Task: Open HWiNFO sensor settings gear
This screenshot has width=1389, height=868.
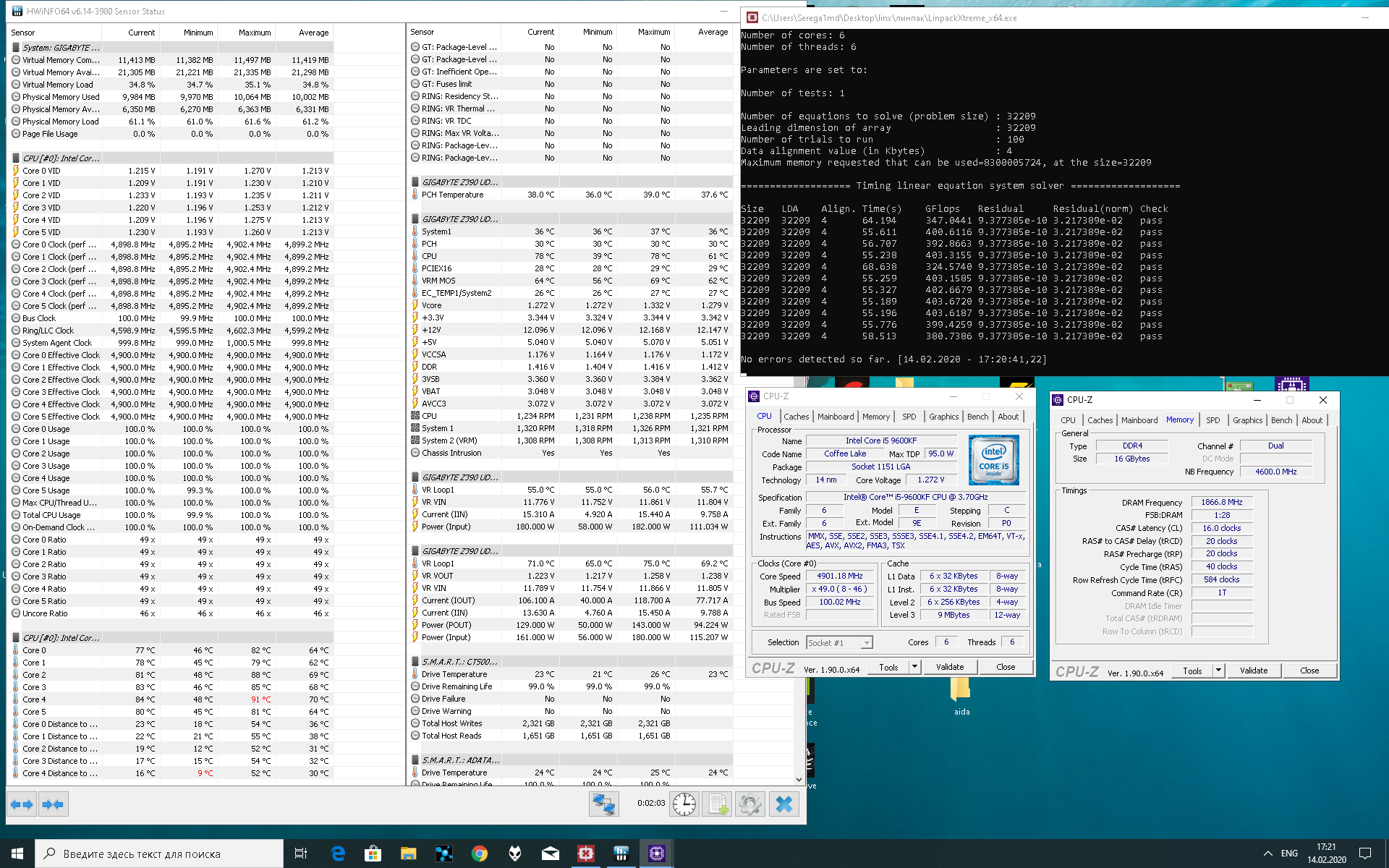Action: [750, 804]
